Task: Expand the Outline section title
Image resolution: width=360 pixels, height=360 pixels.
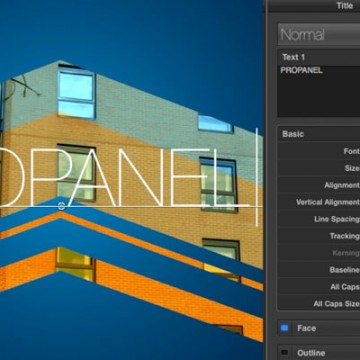Action: coord(311,353)
